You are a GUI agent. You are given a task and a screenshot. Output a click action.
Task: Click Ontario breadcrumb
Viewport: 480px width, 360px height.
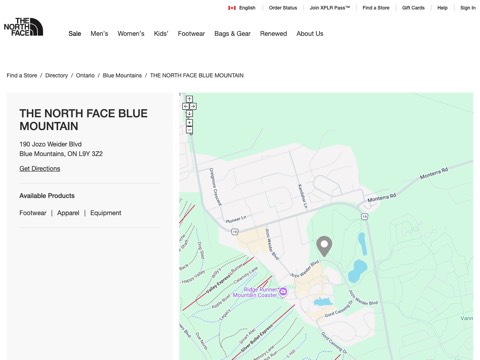pyautogui.click(x=85, y=76)
